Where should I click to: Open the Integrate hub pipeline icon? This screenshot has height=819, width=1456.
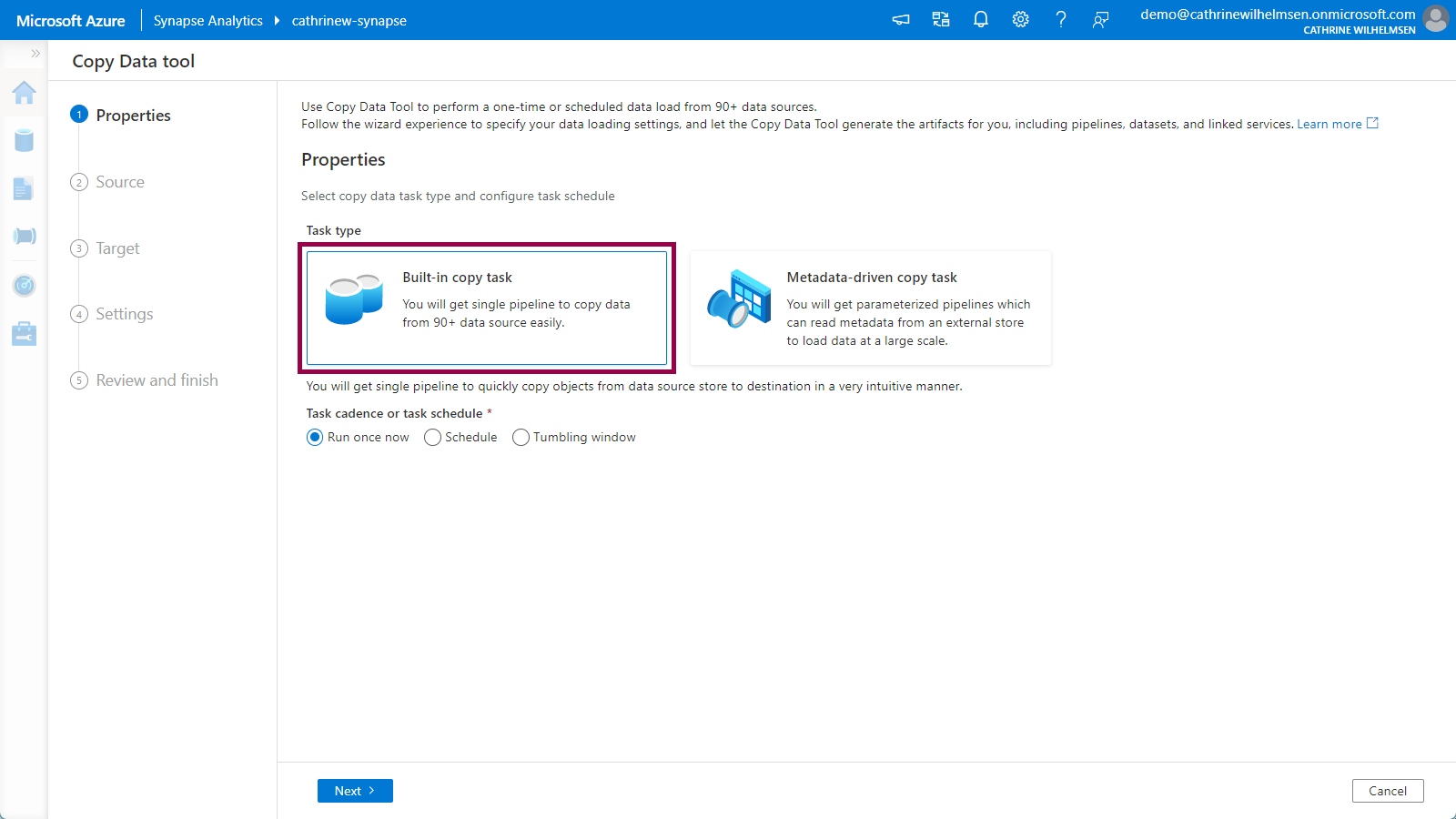pos(25,237)
